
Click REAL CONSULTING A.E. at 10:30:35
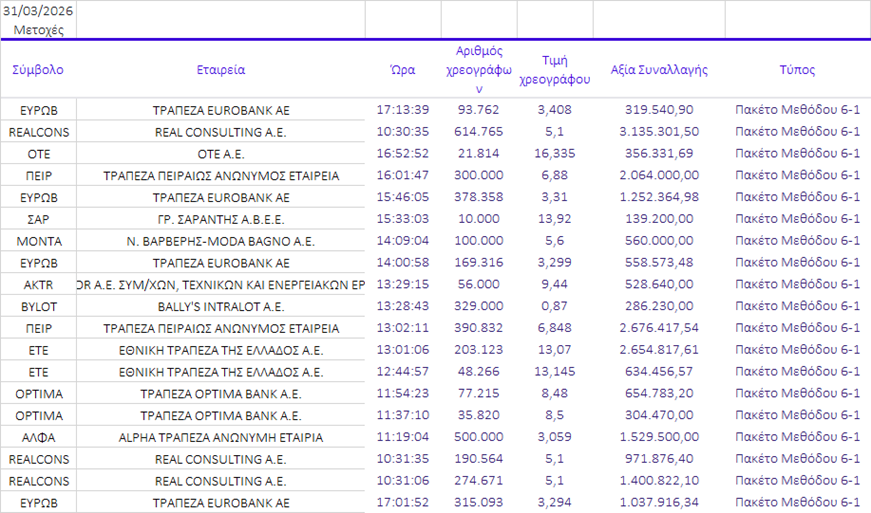click(x=221, y=132)
